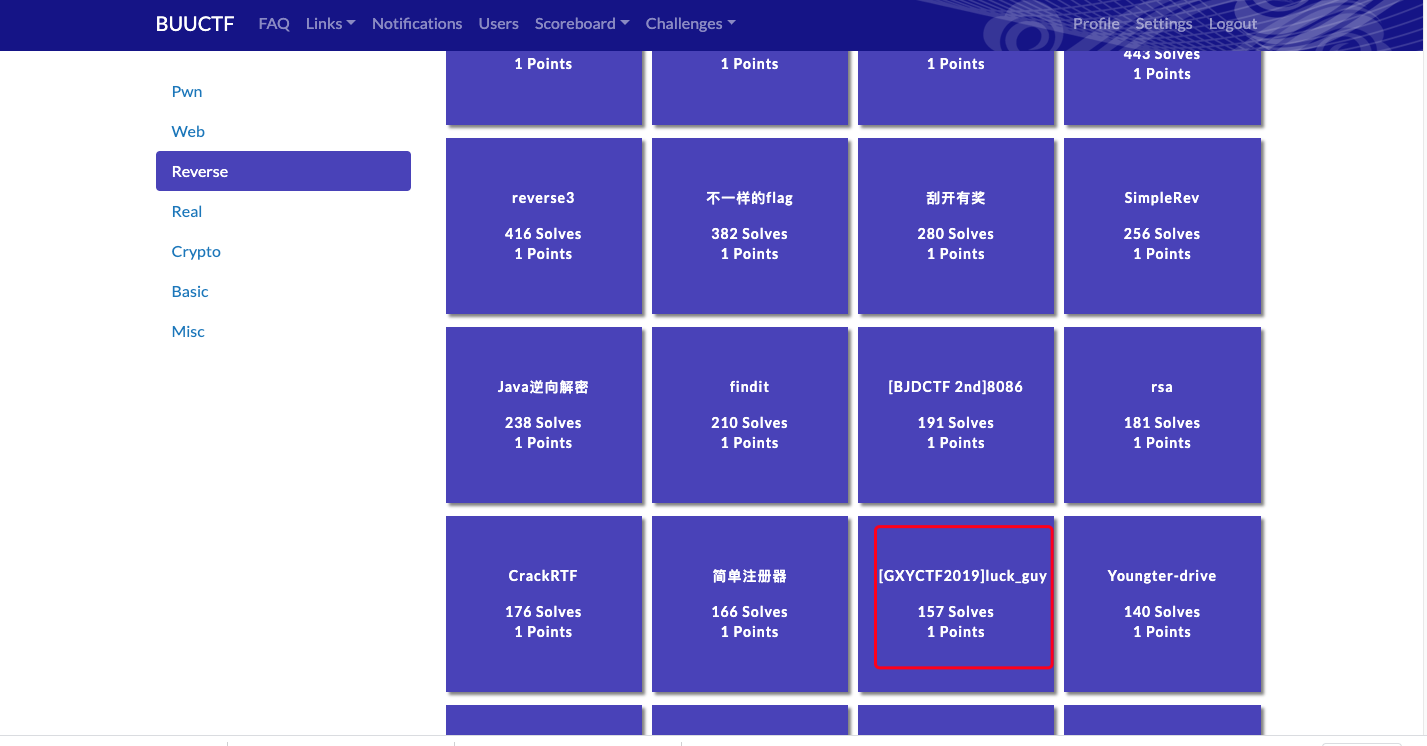1427x746 pixels.
Task: Switch to the Pwn category
Action: pos(187,91)
